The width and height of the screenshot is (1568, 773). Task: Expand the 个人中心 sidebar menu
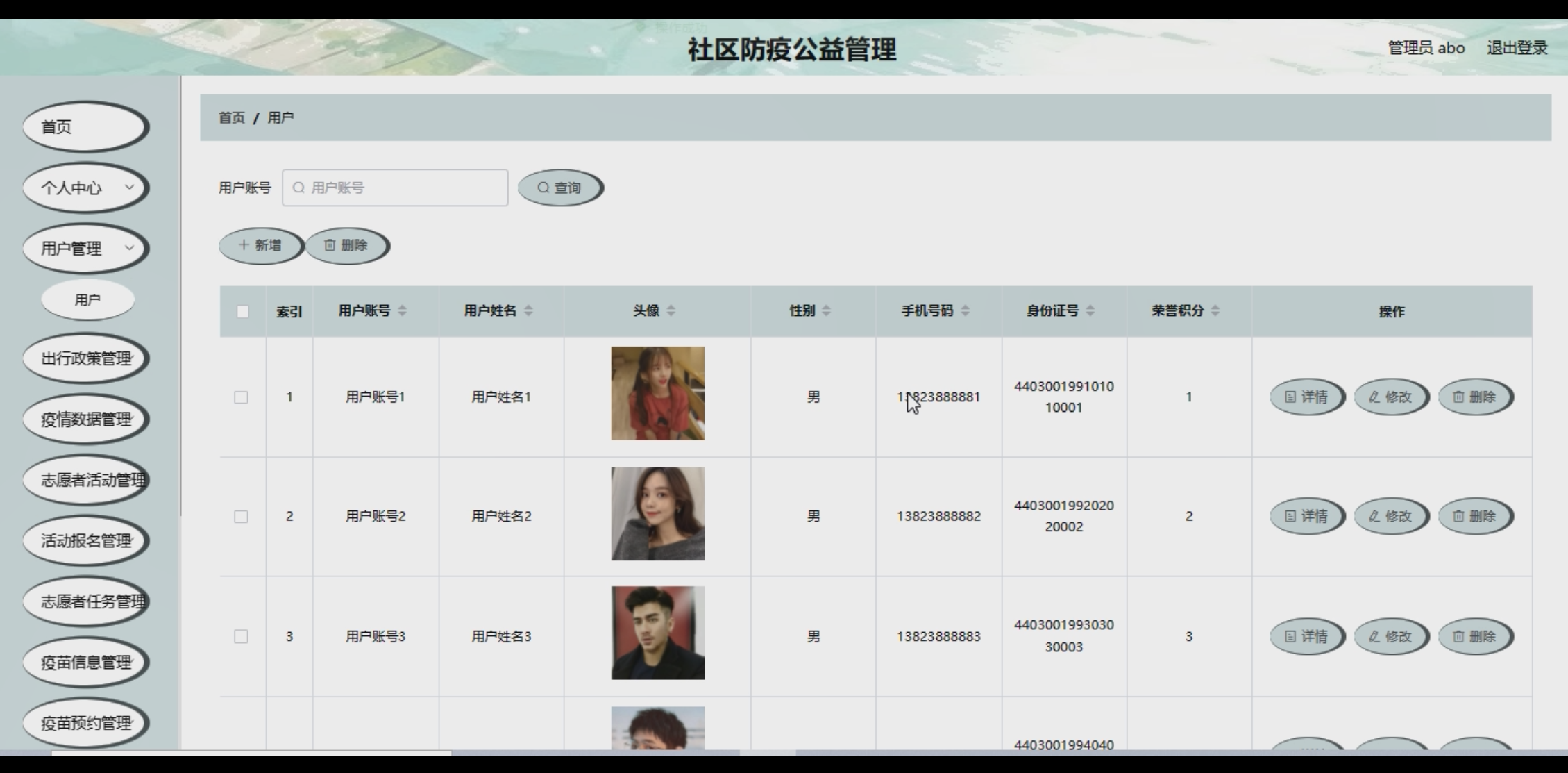tap(86, 188)
